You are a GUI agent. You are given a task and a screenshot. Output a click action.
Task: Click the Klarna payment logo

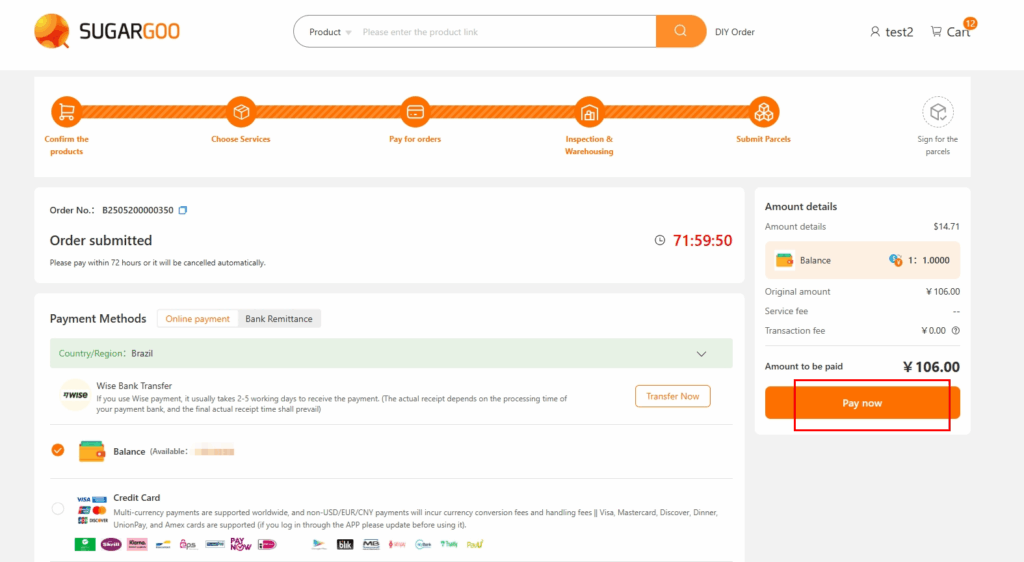pos(137,544)
